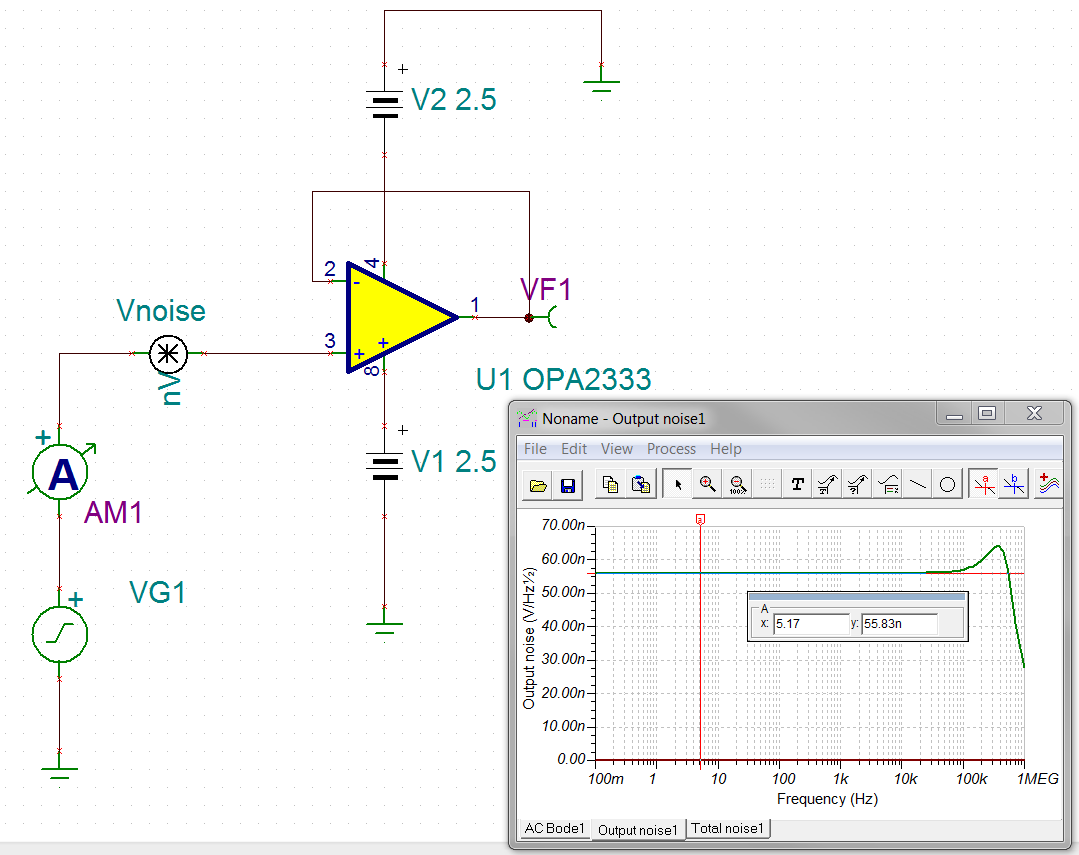This screenshot has width=1079, height=855.
Task: Toggle the grid dots icon
Action: click(x=767, y=485)
